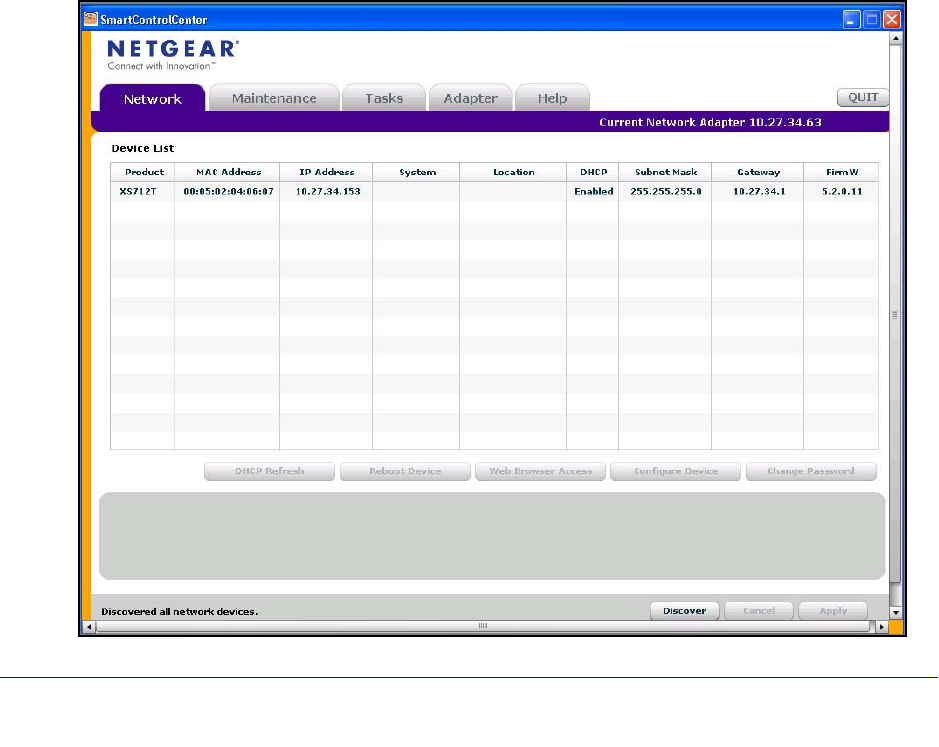Viewport: 939px width, 747px height.
Task: Click the System column header
Action: pyautogui.click(x=417, y=172)
